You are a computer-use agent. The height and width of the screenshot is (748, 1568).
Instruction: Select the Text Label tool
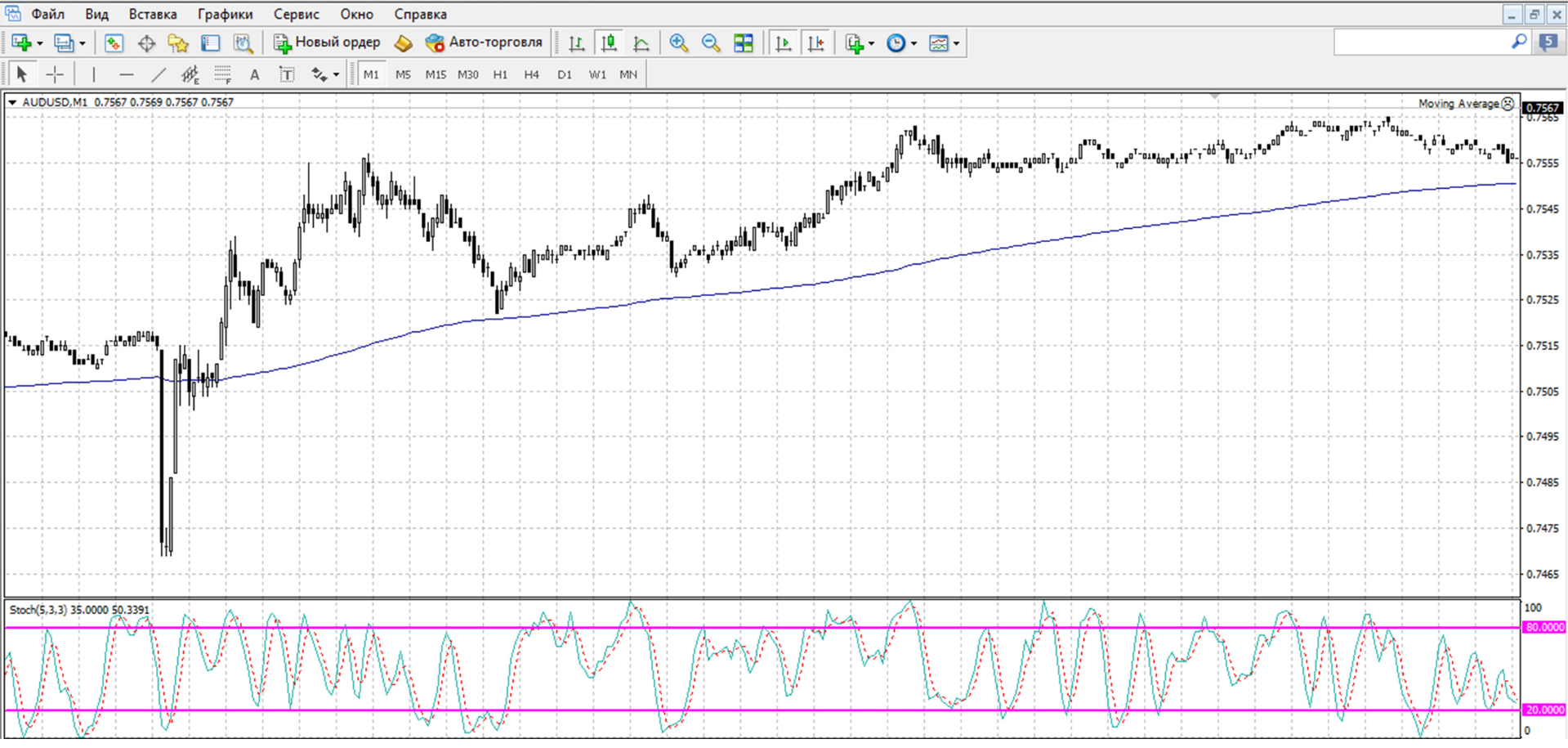pyautogui.click(x=287, y=74)
